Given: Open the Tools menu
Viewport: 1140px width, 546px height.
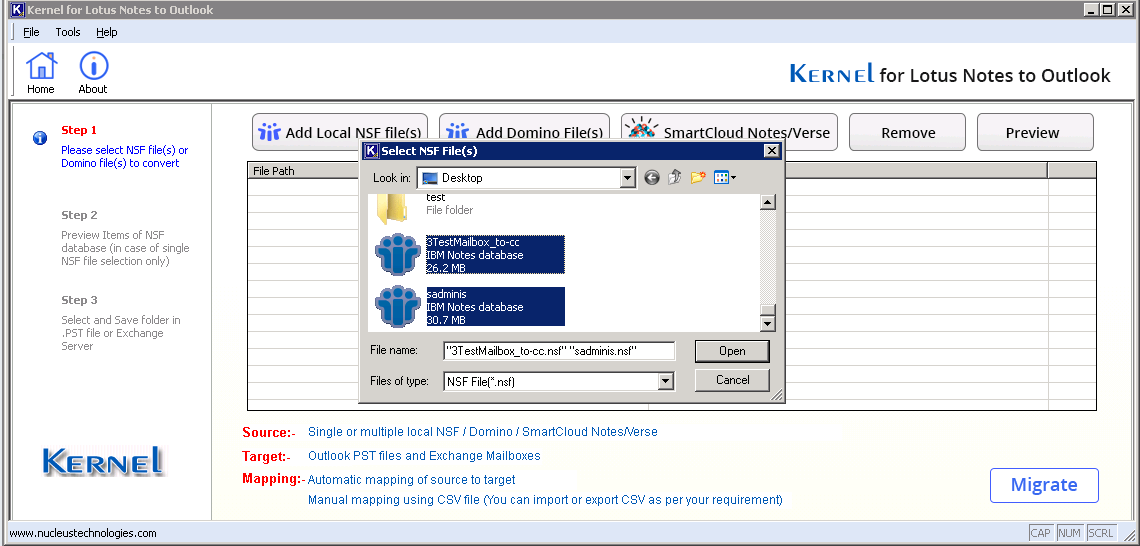Looking at the screenshot, I should pyautogui.click(x=68, y=32).
